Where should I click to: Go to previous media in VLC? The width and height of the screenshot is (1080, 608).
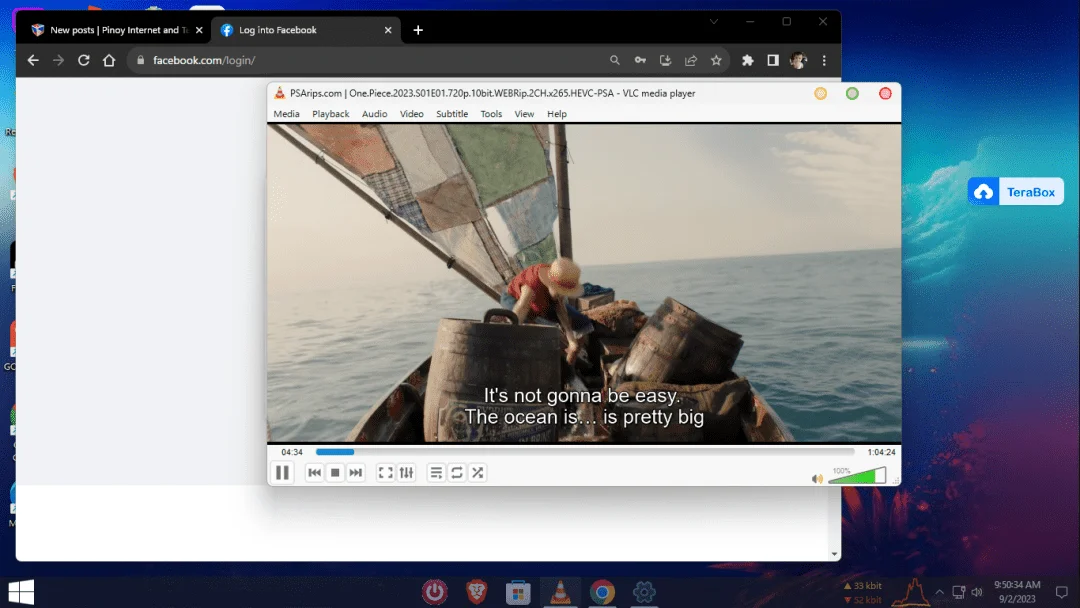point(314,472)
